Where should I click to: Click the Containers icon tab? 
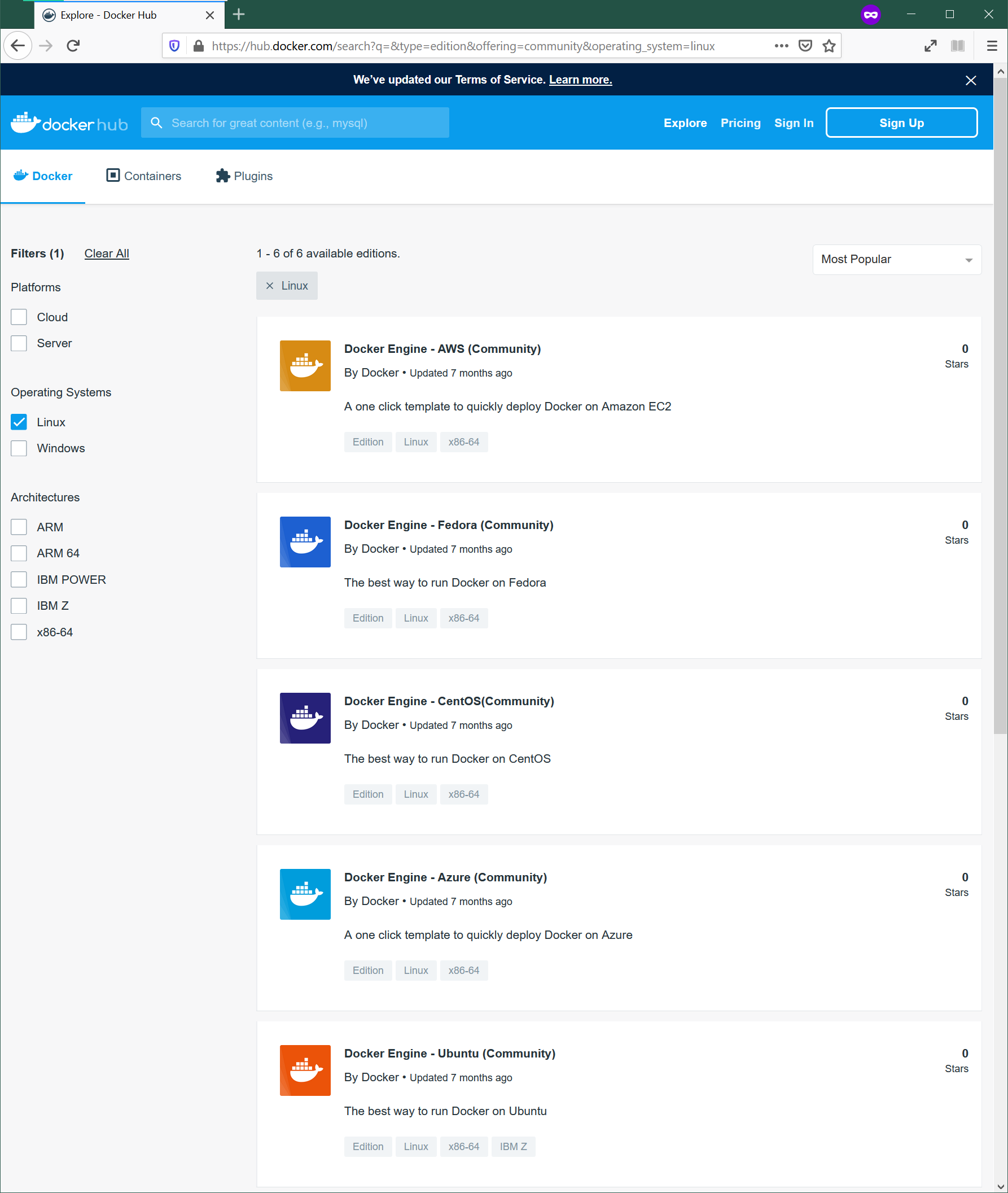tap(113, 176)
